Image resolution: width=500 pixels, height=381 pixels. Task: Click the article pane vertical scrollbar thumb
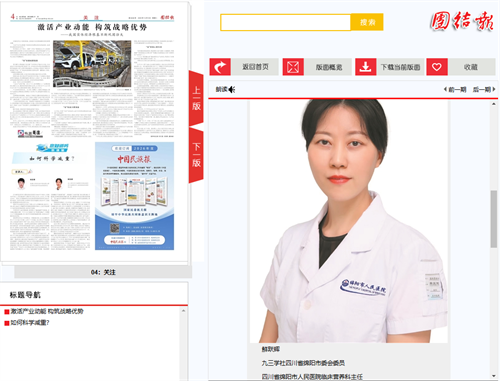(494, 219)
